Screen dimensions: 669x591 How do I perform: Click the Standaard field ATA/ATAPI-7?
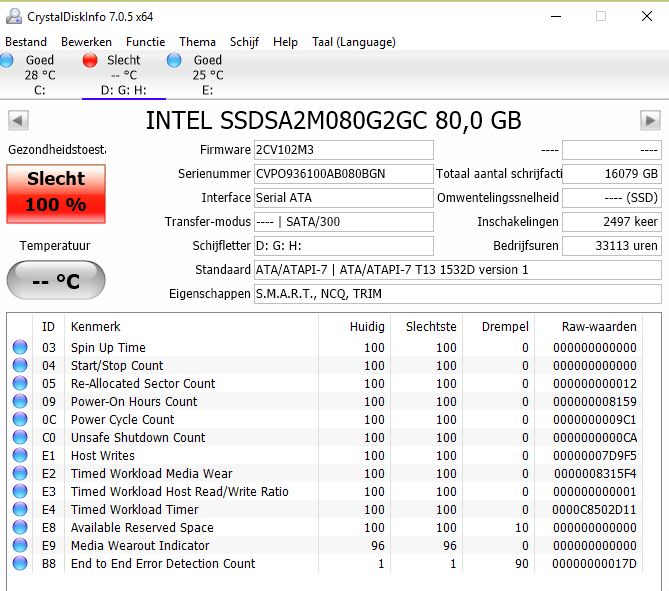click(x=458, y=270)
